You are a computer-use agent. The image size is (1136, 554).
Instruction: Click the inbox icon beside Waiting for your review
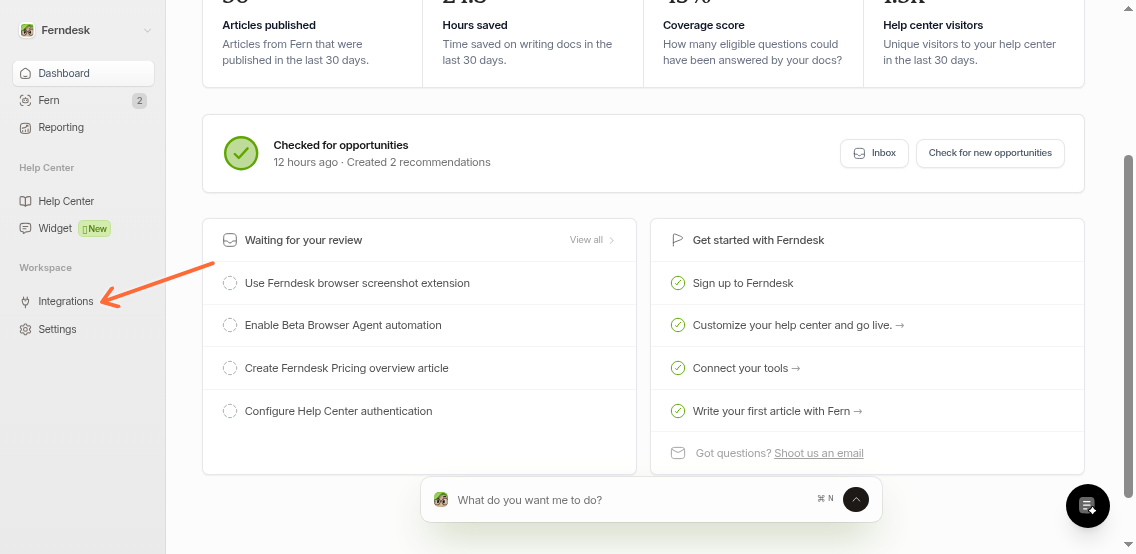230,240
